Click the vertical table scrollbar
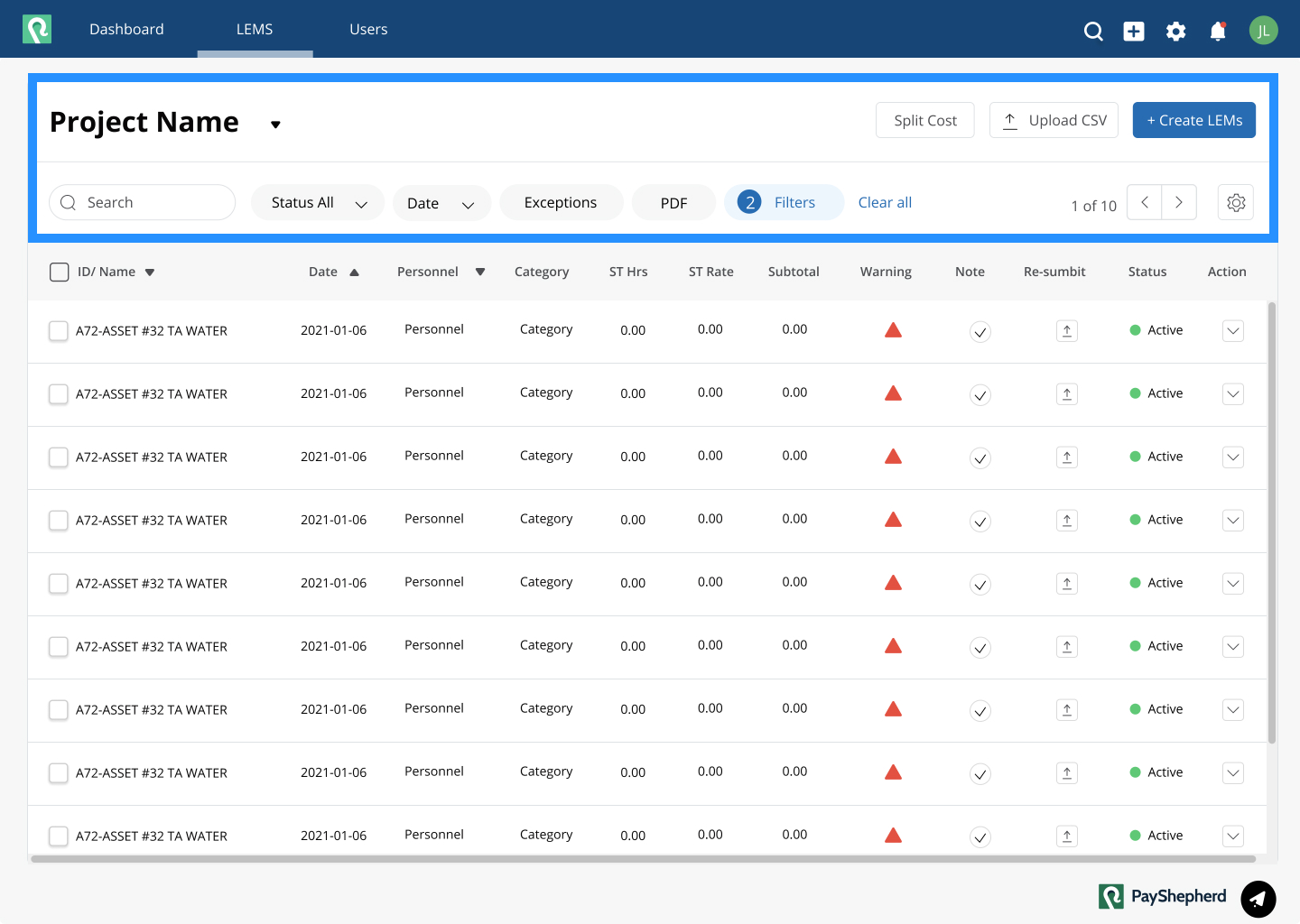 point(1272,523)
